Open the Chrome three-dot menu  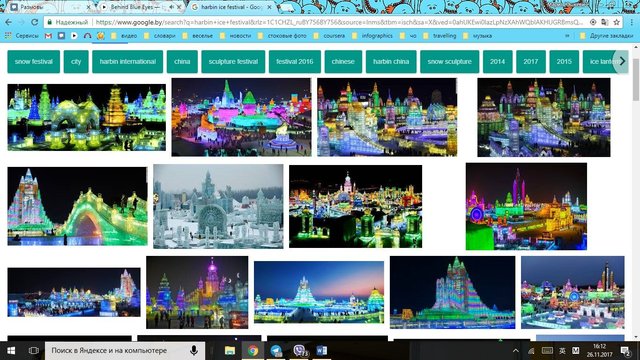tap(631, 22)
